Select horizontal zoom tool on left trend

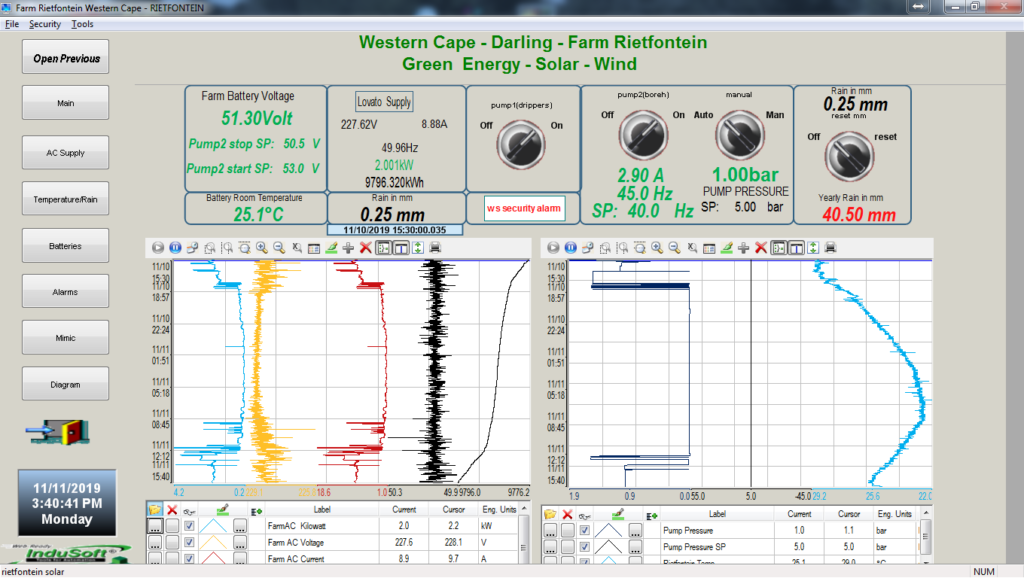[x=227, y=248]
